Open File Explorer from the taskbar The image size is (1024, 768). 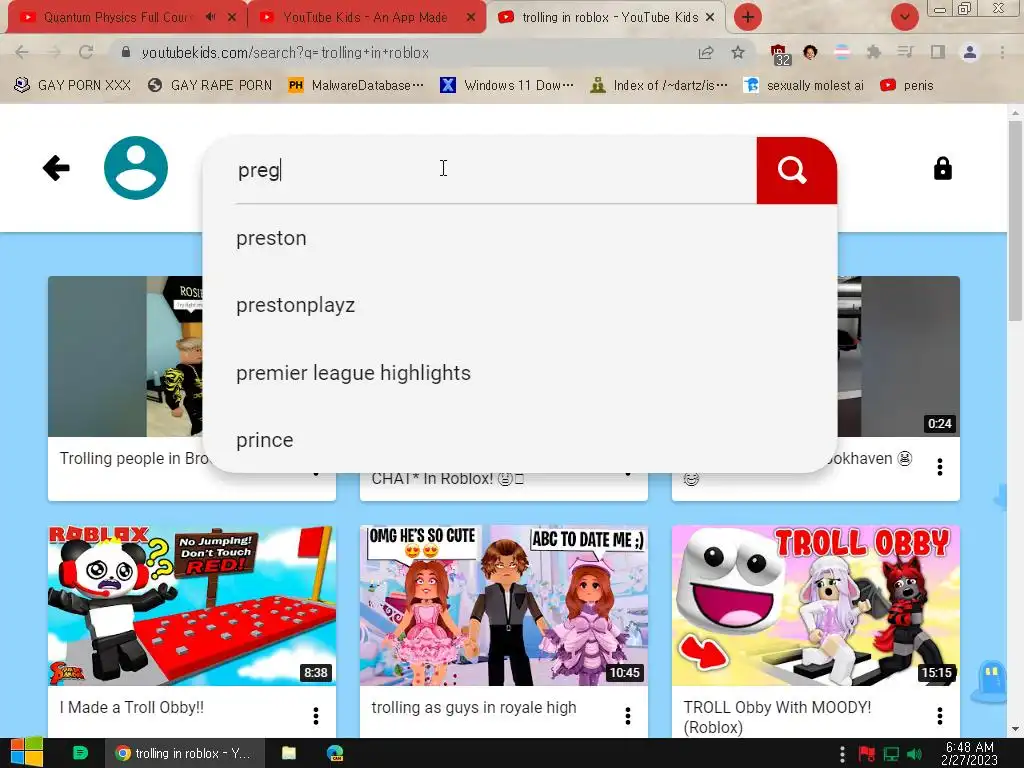point(289,753)
